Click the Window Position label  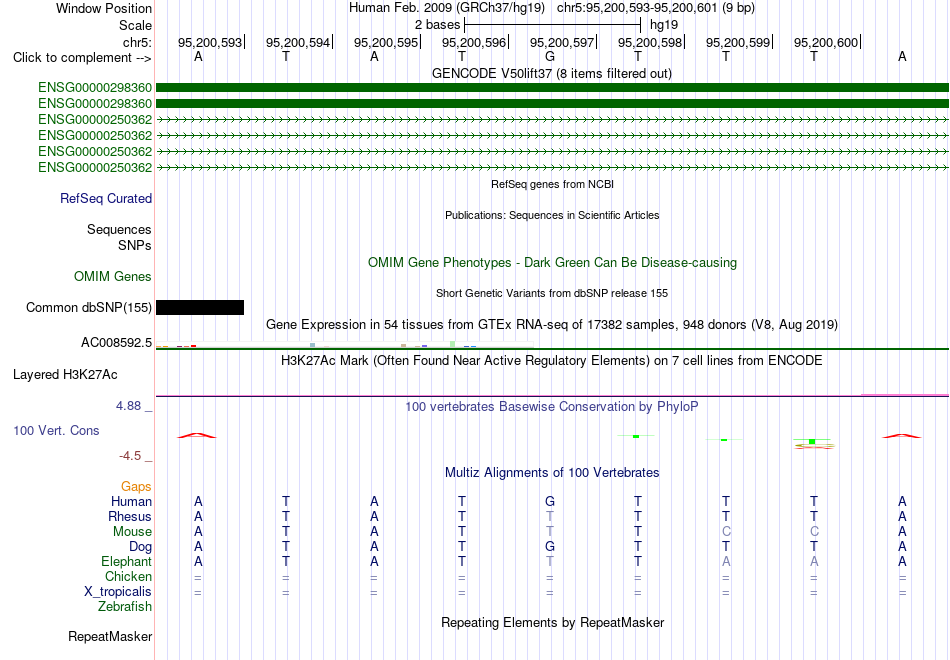pos(104,8)
